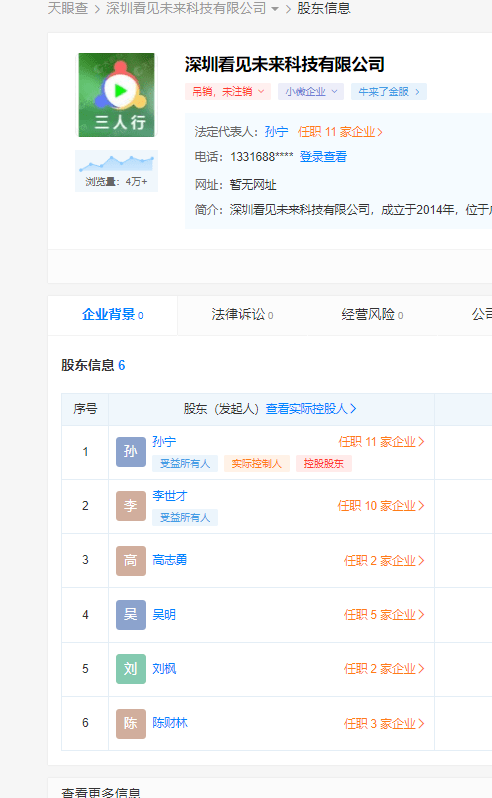Open shareholder 高志勇 link
Screen dimensions: 492x798
(169, 560)
